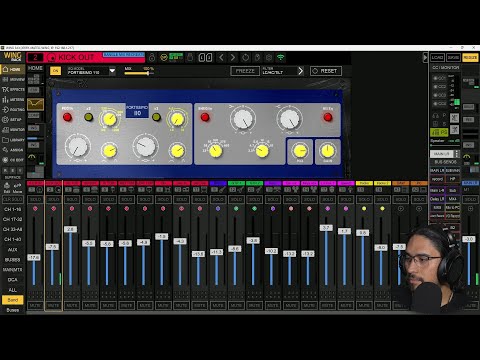Open the Home view in left sidebar
The height and width of the screenshot is (360, 480).
pos(12,69)
